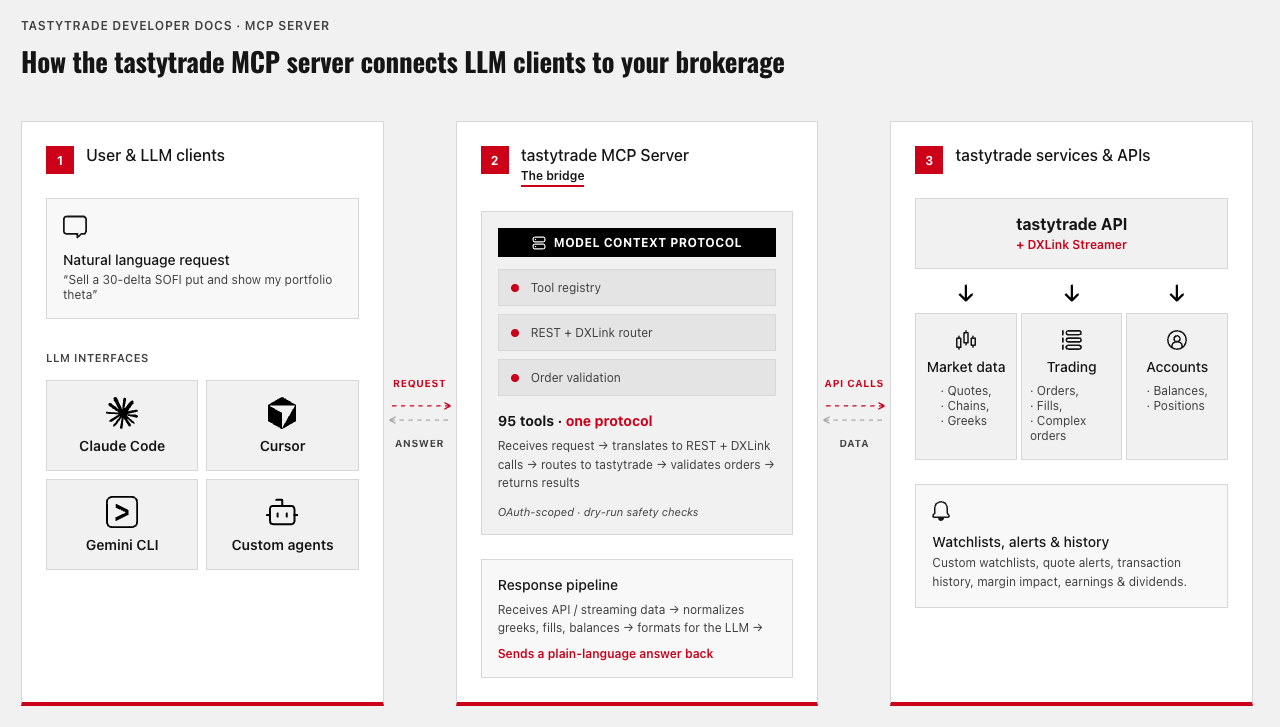The image size is (1280, 727).
Task: Select the Trading list icon
Action: tap(1072, 340)
